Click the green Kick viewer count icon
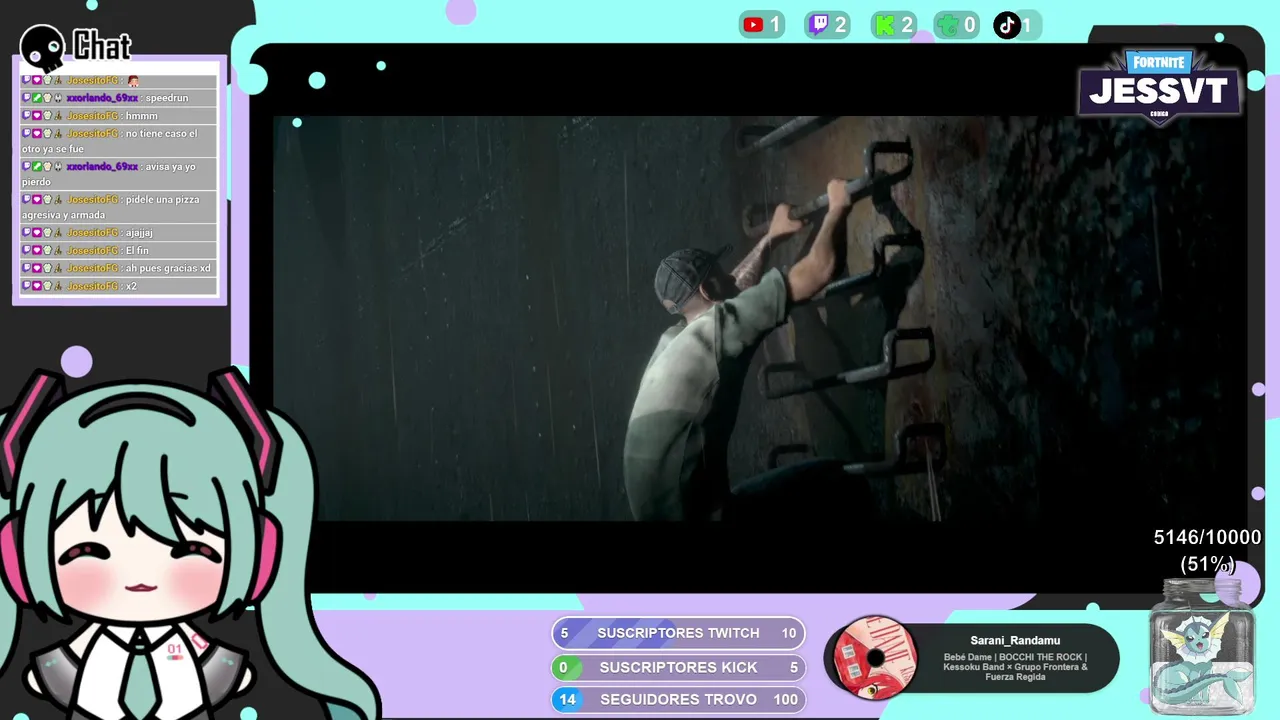 pyautogui.click(x=884, y=25)
